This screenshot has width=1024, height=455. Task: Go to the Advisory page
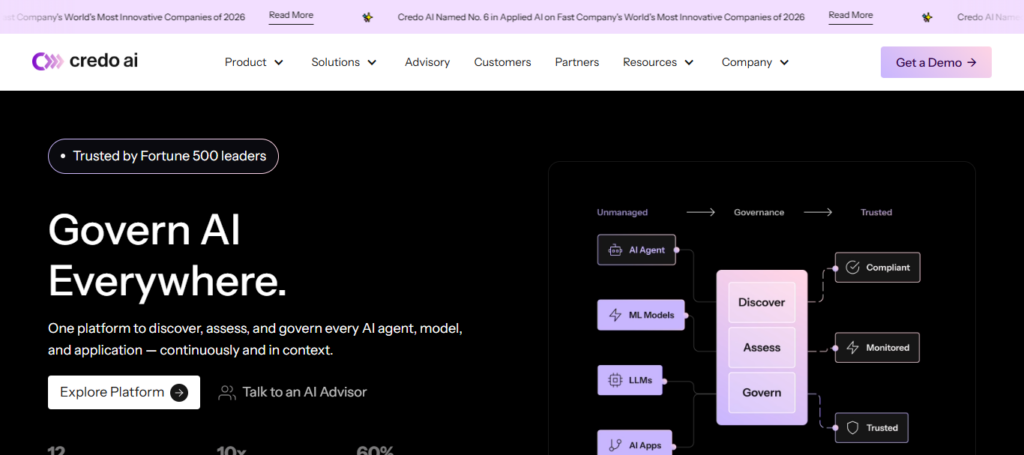pos(427,62)
